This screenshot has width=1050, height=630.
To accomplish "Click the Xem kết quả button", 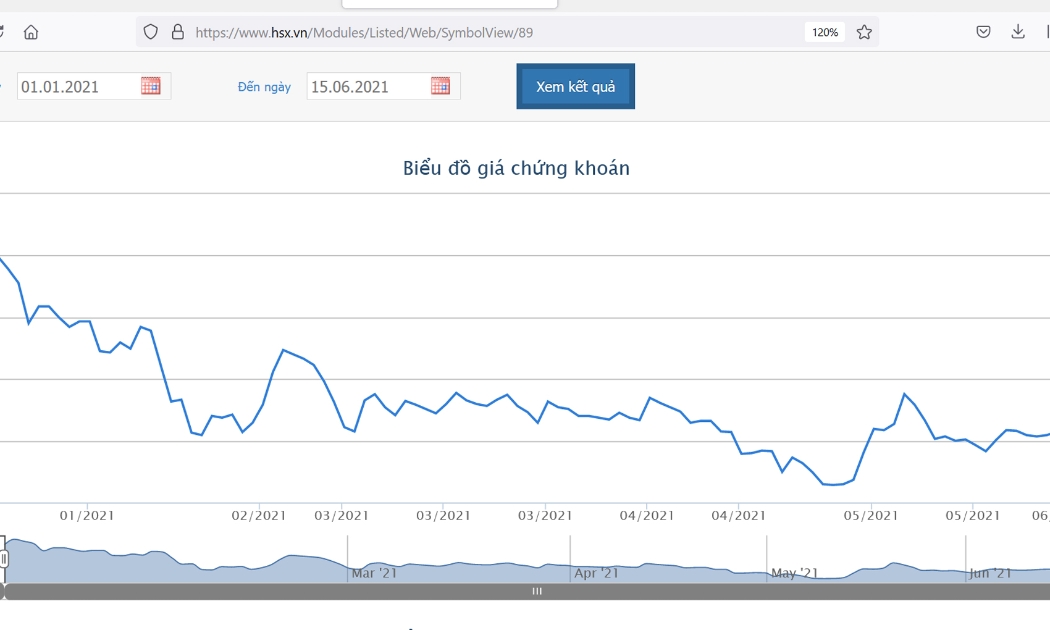I will (x=575, y=86).
